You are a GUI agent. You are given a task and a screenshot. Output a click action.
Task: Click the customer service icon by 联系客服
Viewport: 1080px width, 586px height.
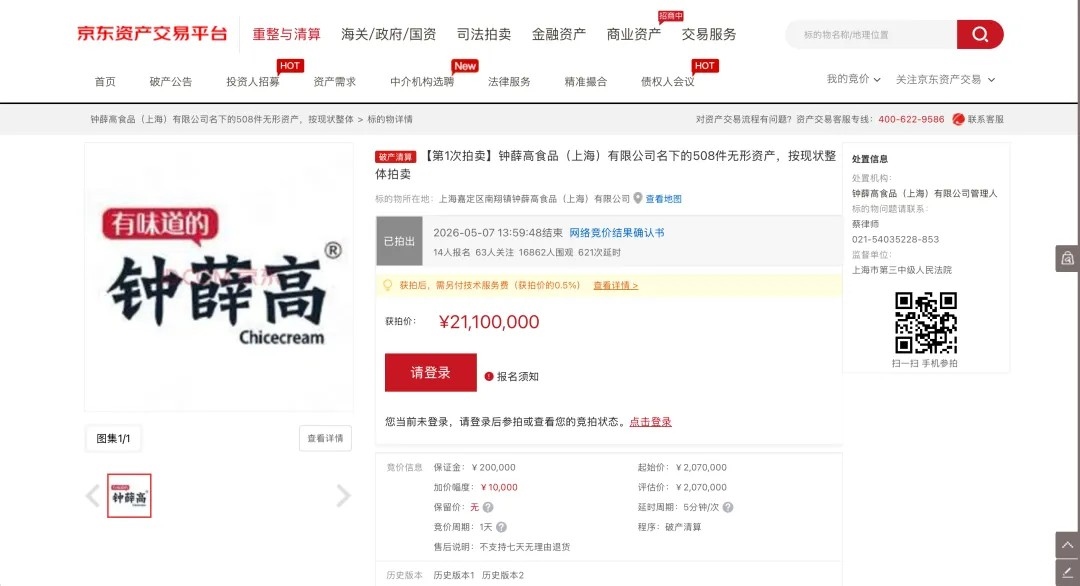tap(958, 119)
